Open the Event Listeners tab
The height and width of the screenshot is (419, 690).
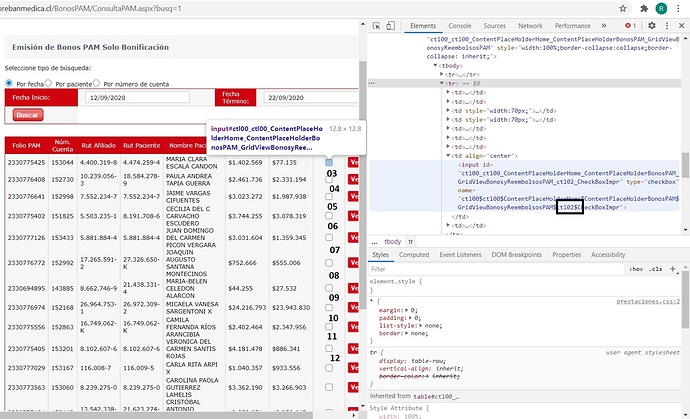click(x=460, y=255)
